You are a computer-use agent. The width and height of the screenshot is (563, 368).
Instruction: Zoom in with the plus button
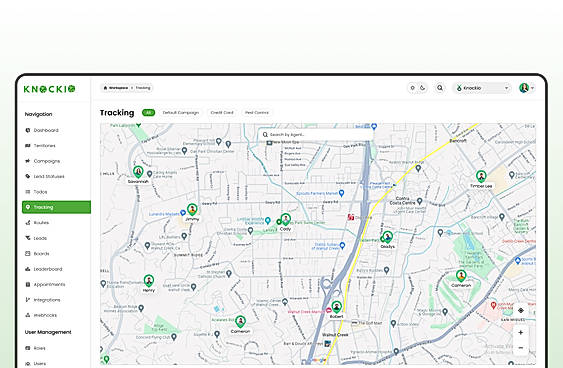pyautogui.click(x=521, y=332)
